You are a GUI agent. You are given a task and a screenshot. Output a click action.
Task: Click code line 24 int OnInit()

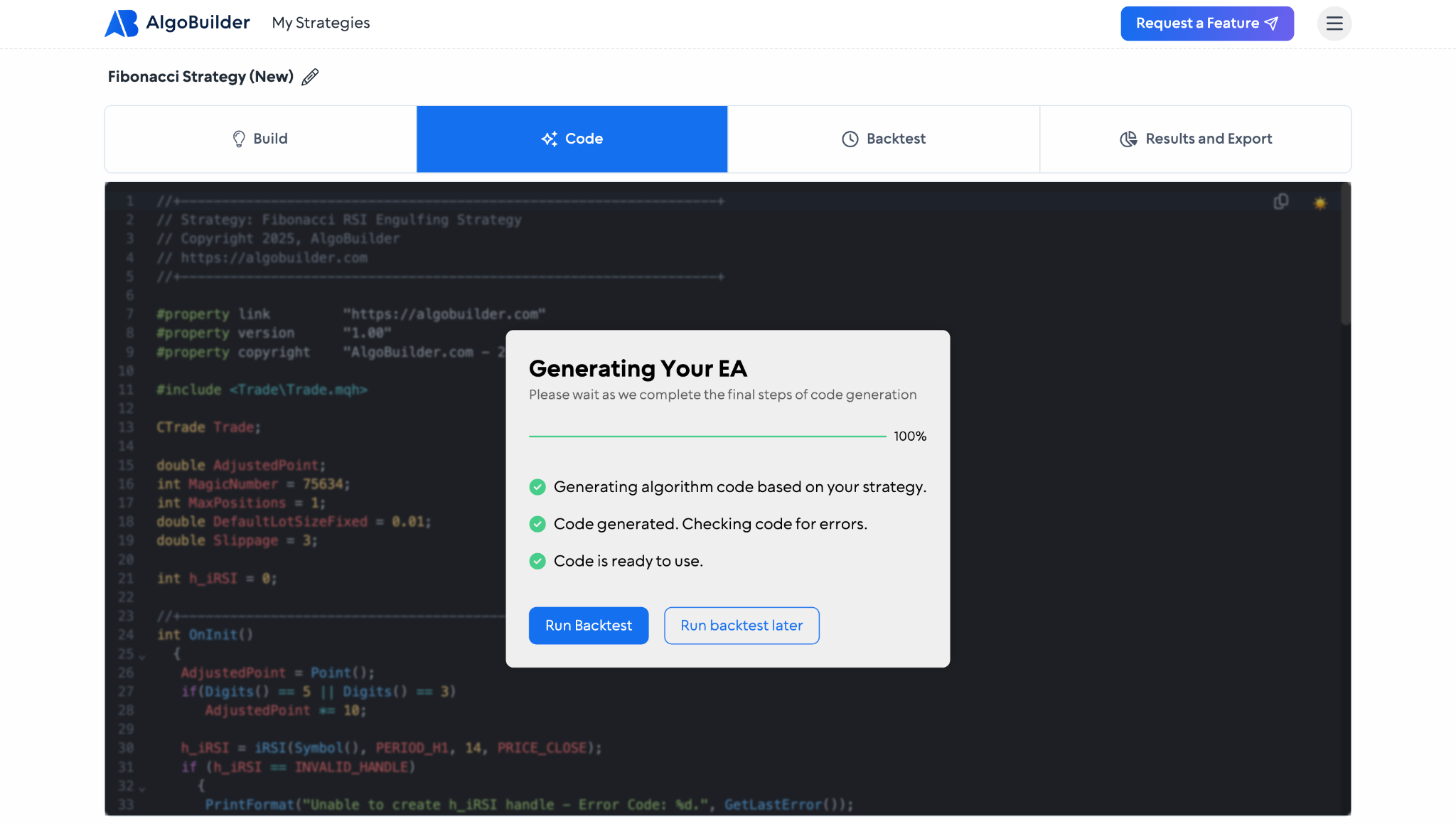point(205,635)
